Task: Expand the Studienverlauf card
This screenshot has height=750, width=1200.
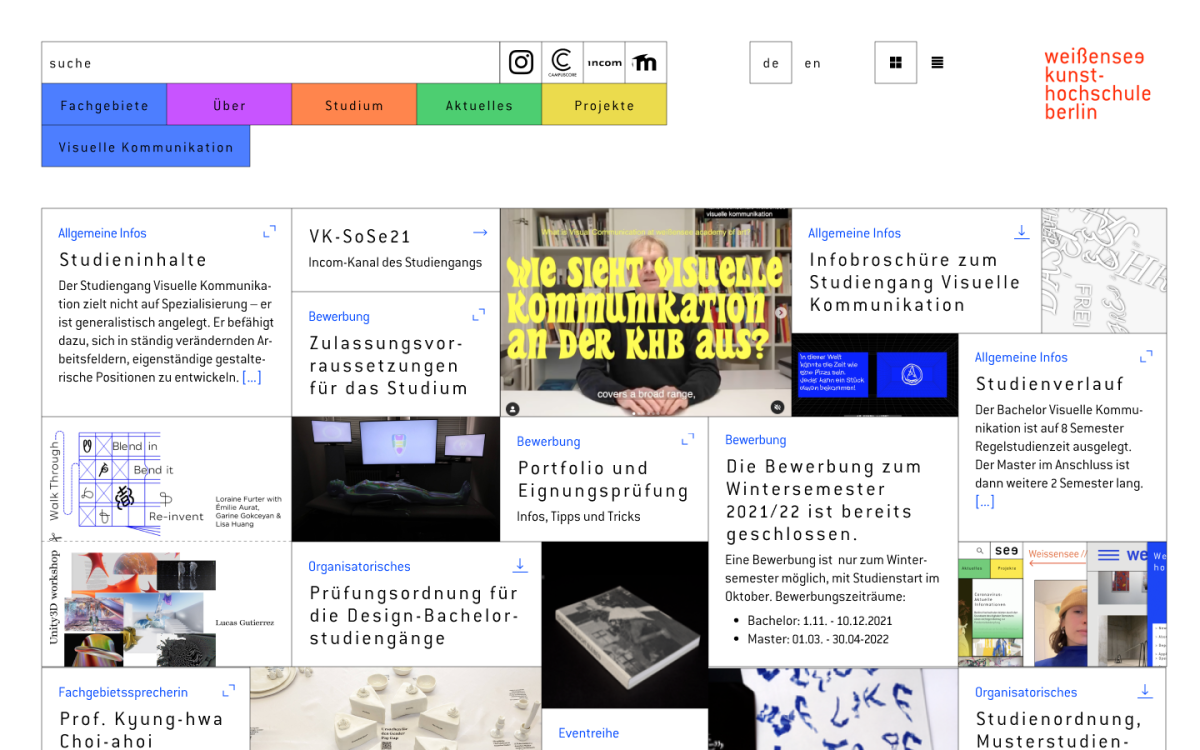Action: (x=1146, y=356)
